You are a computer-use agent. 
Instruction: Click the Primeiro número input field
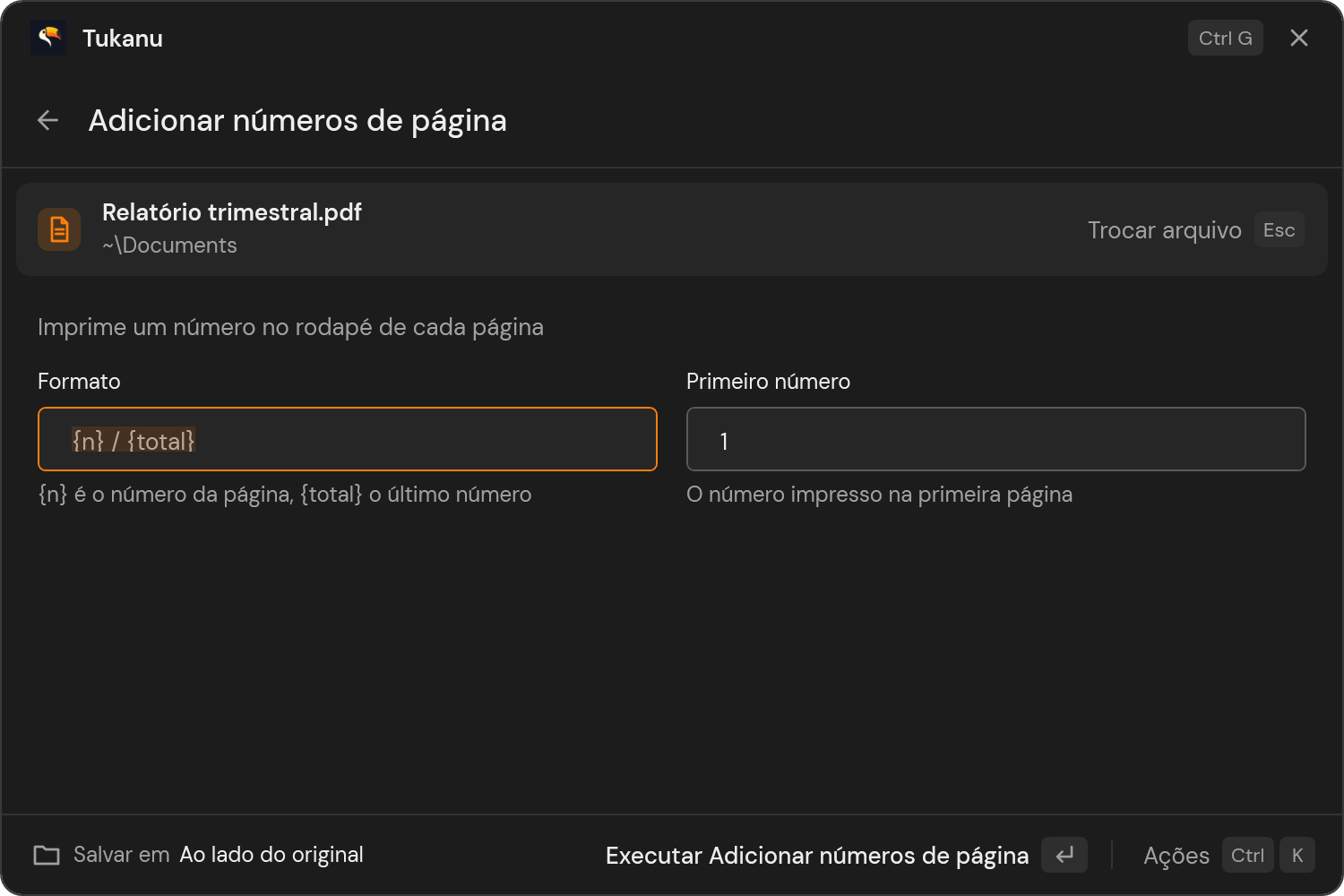[x=996, y=439]
